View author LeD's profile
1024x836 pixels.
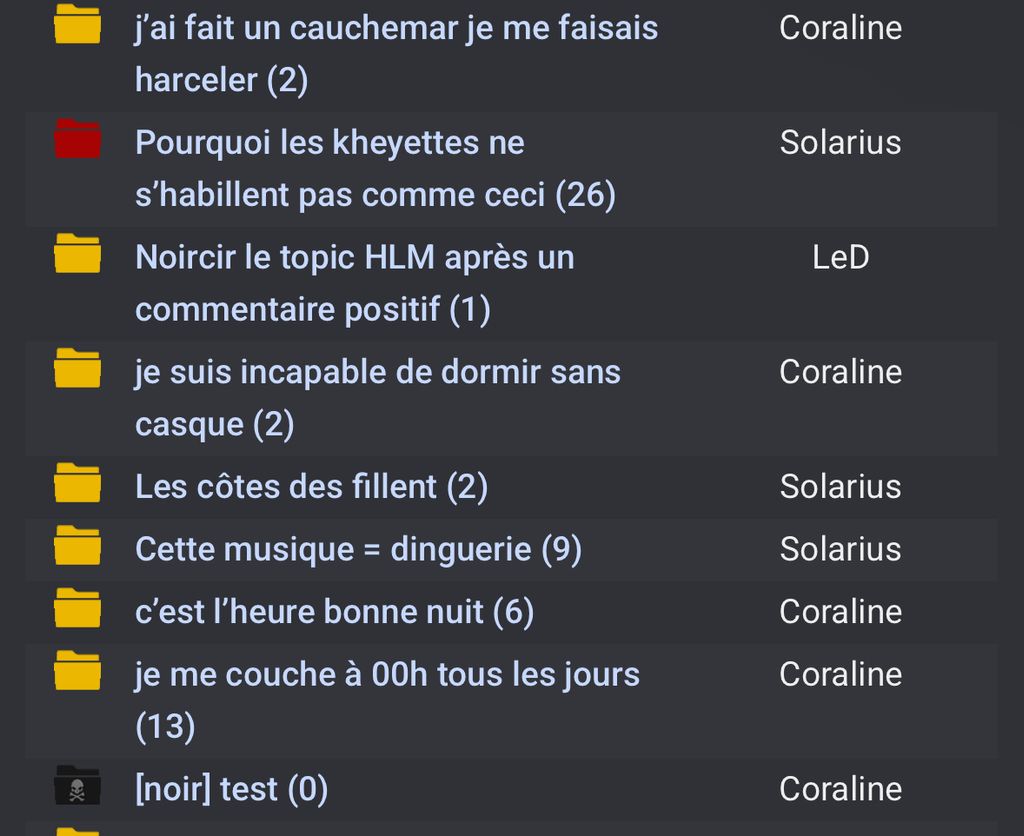point(840,258)
